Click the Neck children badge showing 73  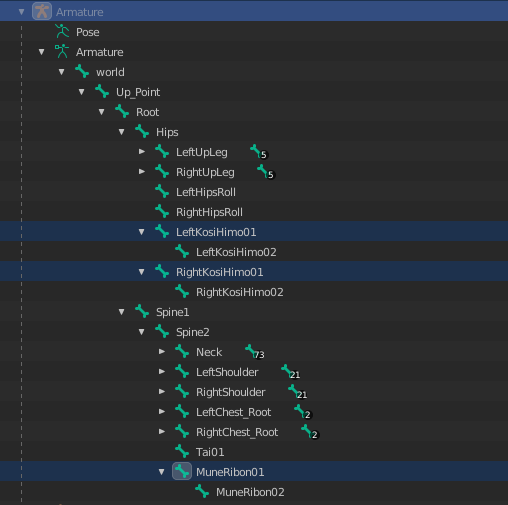[255, 352]
